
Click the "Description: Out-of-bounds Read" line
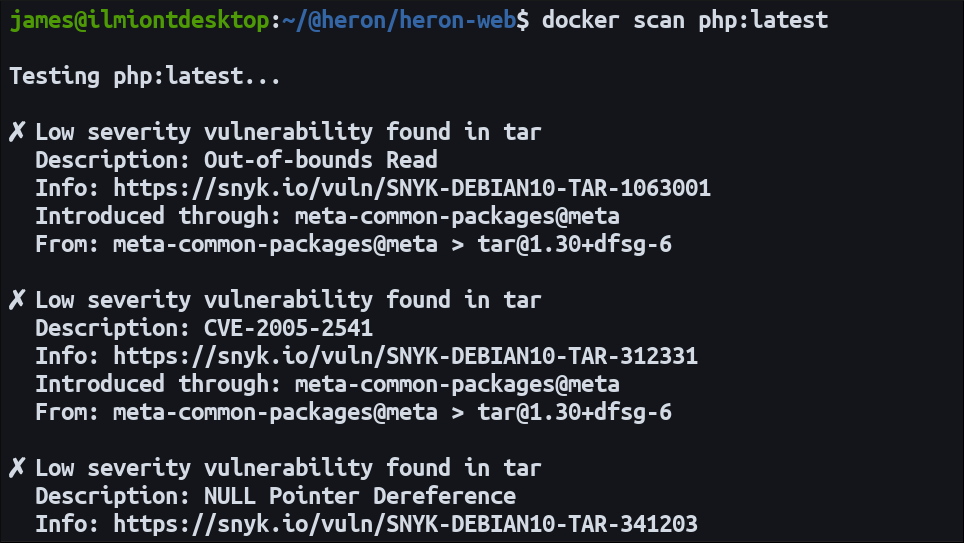coord(236,159)
